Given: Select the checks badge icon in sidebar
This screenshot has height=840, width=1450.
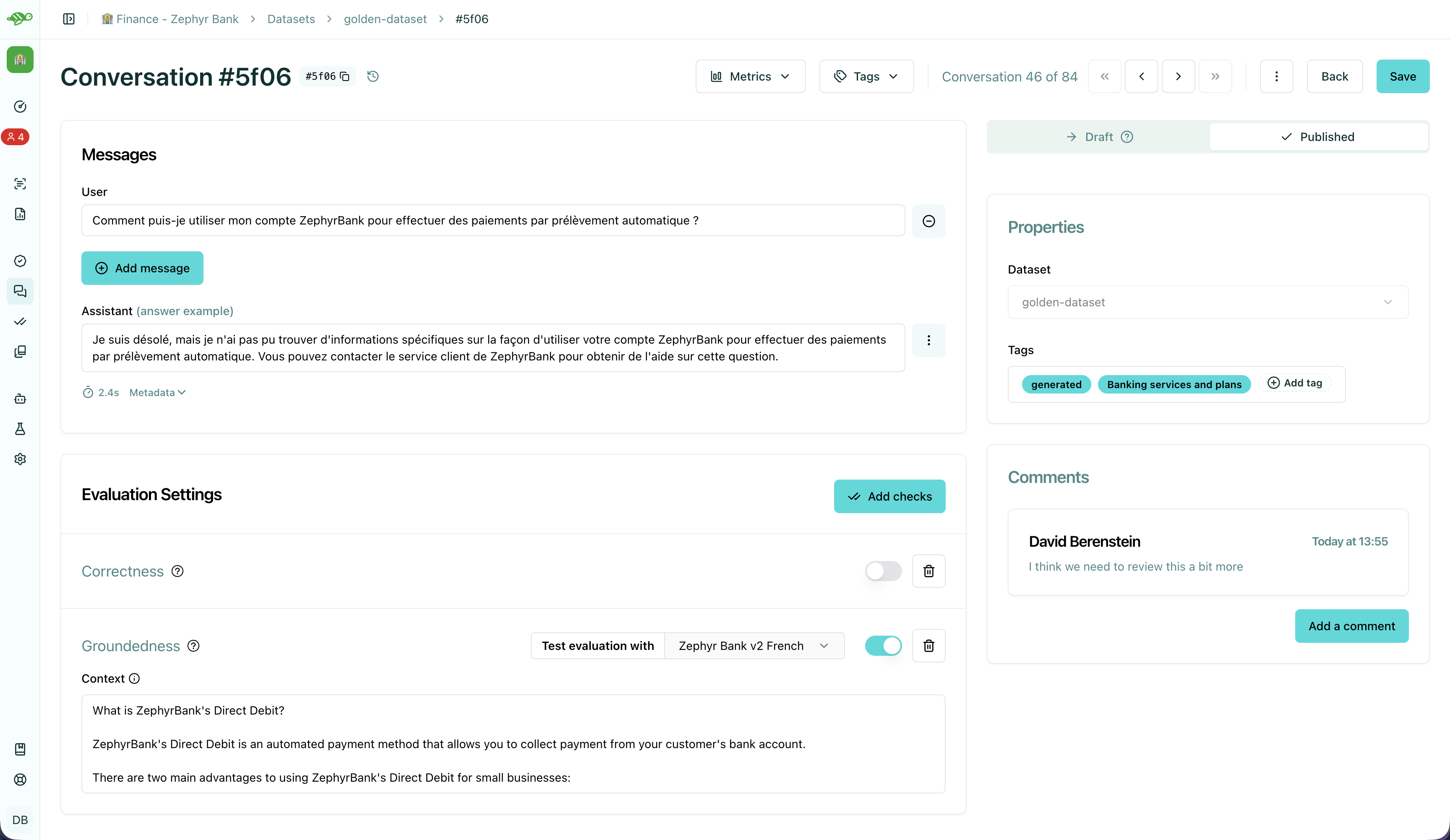Looking at the screenshot, I should click(x=20, y=261).
